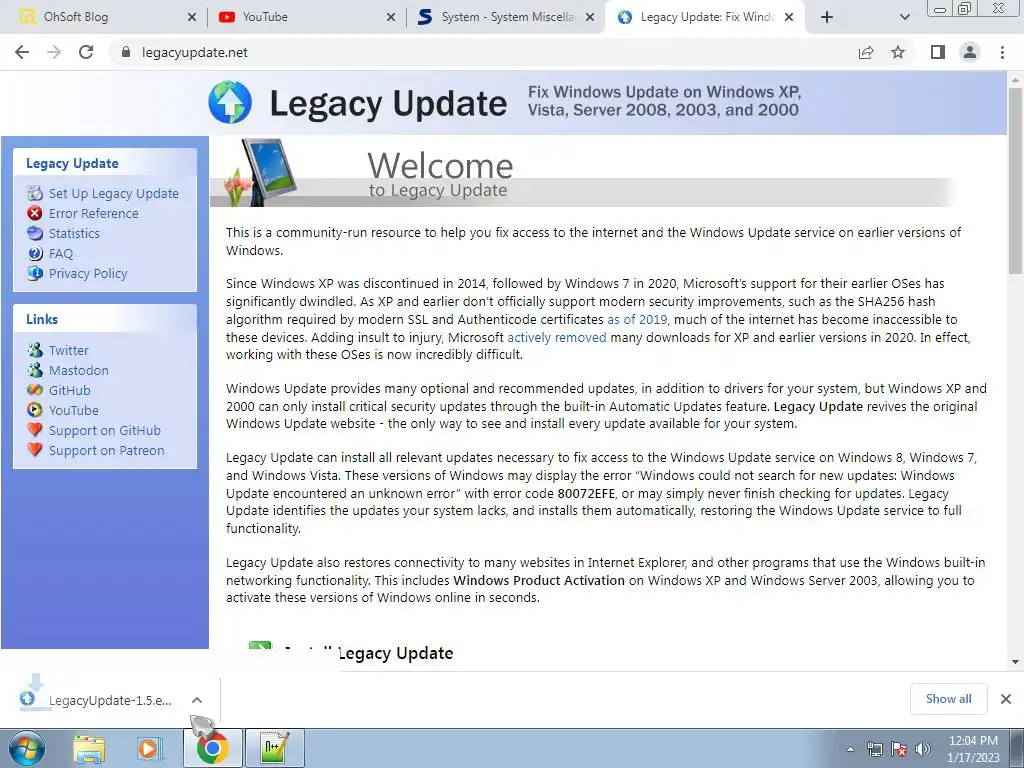Image resolution: width=1024 pixels, height=768 pixels.
Task: Close the YouTube tab
Action: click(x=391, y=17)
